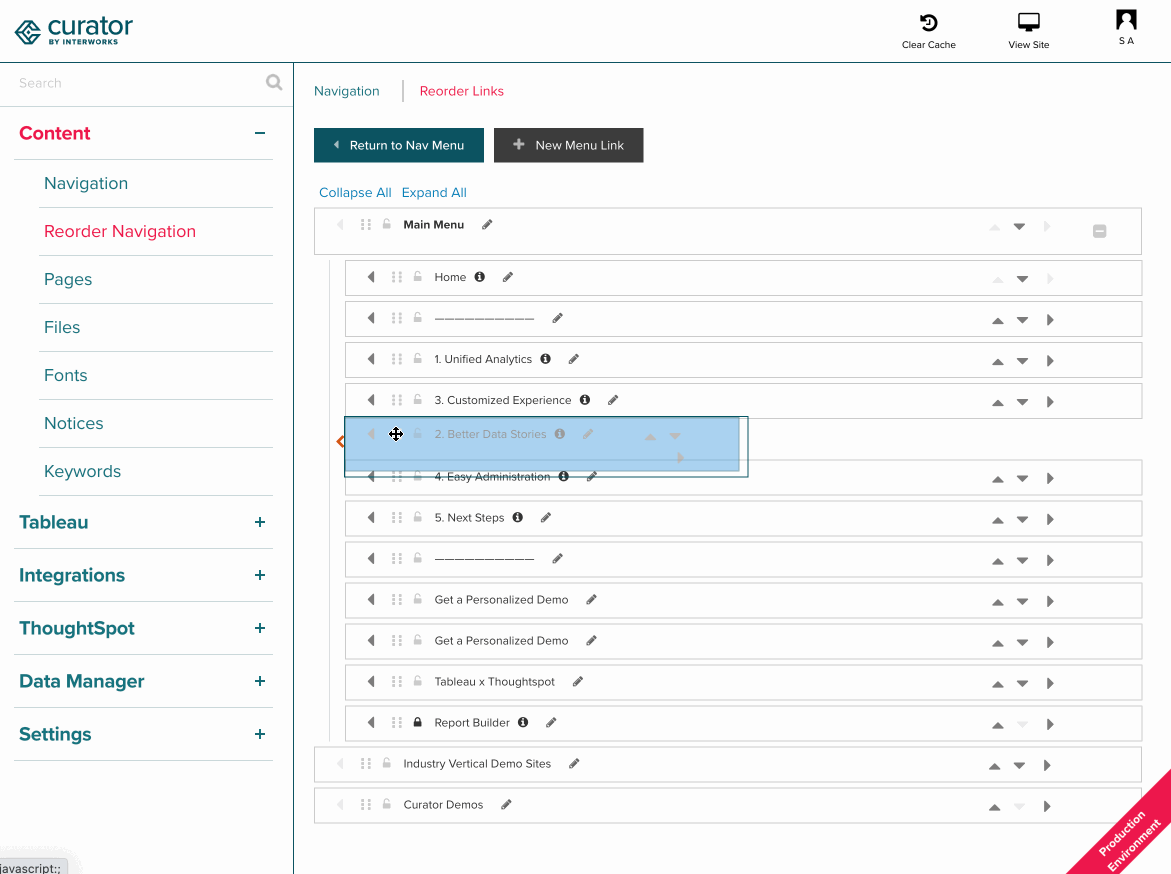Edit the Tableau x Thoughtspot link

577,682
